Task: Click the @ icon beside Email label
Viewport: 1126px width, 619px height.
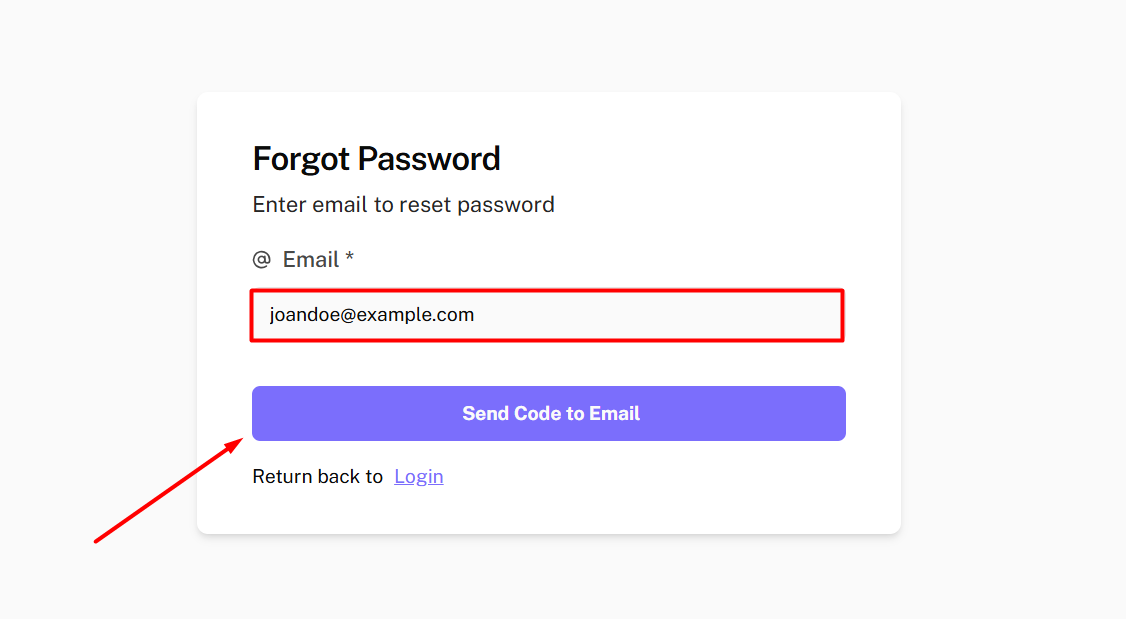Action: coord(261,260)
